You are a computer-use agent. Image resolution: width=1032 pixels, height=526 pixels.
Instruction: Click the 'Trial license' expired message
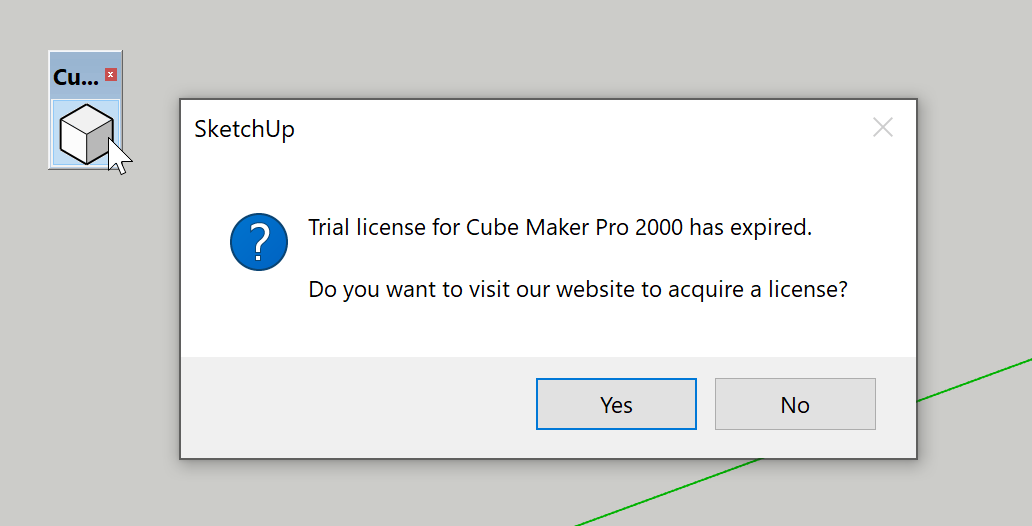tap(560, 227)
